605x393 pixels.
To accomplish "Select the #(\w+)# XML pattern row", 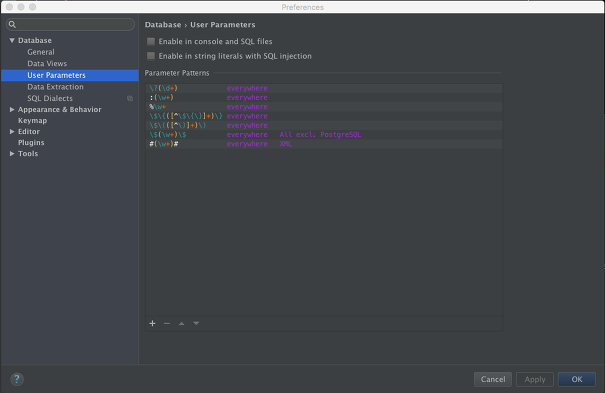I will pyautogui.click(x=324, y=144).
